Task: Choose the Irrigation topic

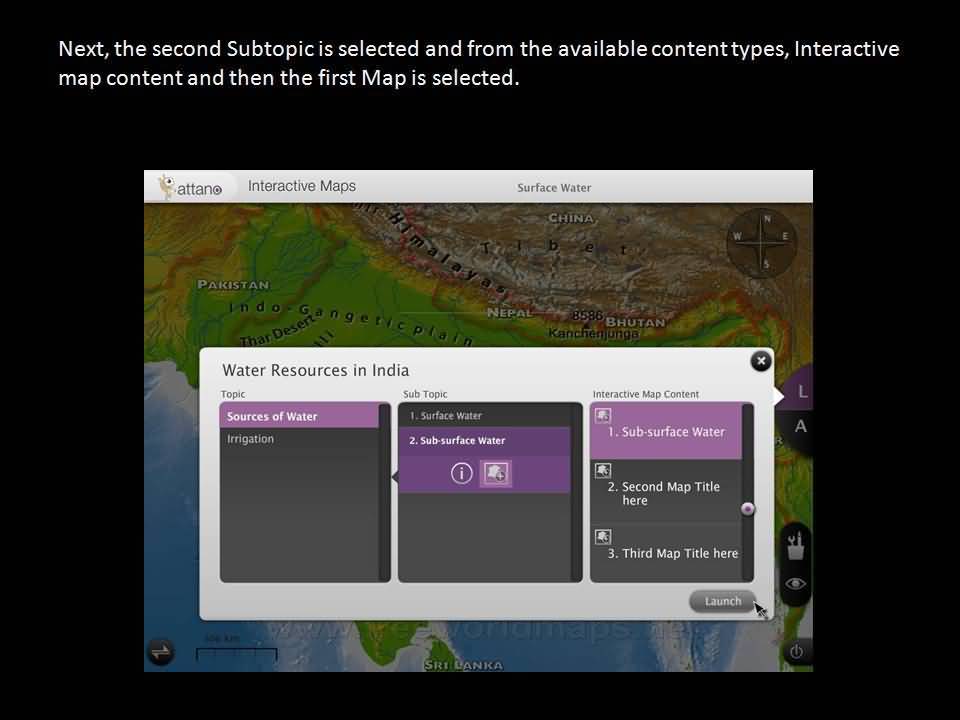Action: tap(299, 439)
